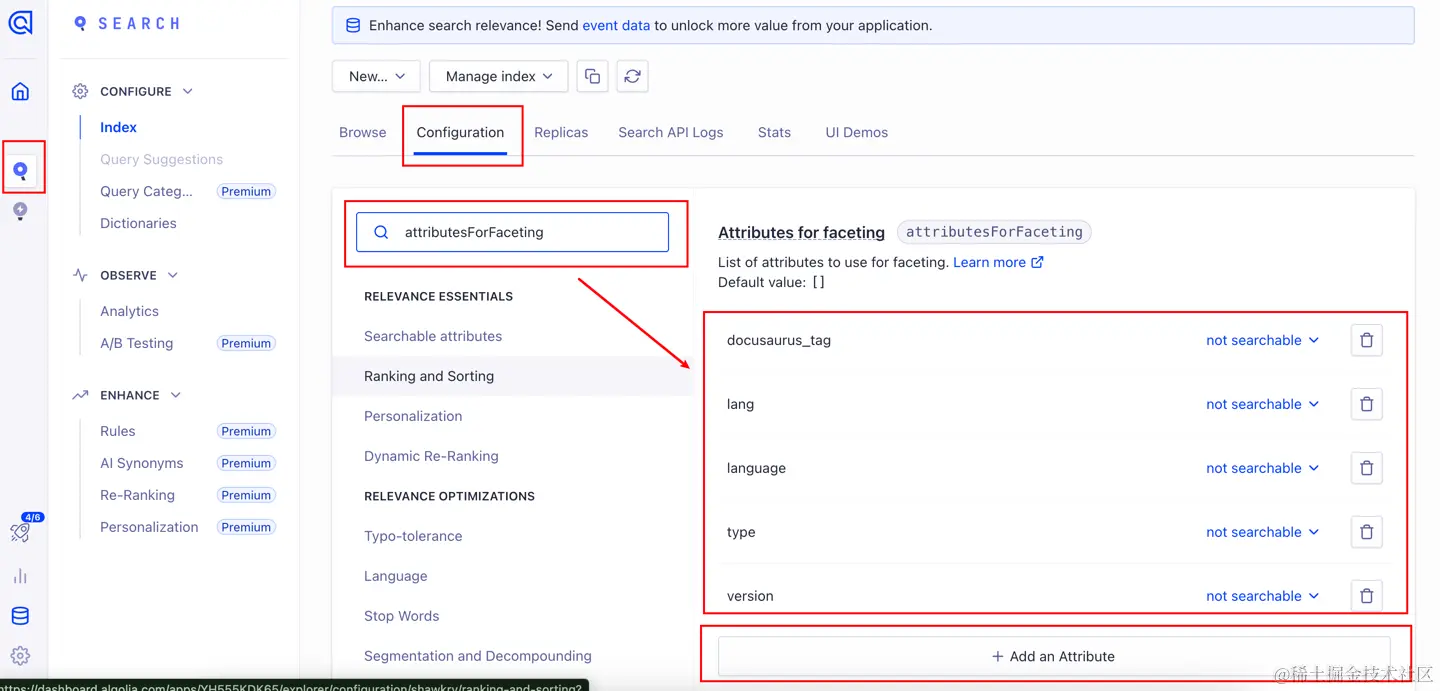Open Query Suggestions in sidebar
This screenshot has height=691, width=1440.
coord(161,159)
